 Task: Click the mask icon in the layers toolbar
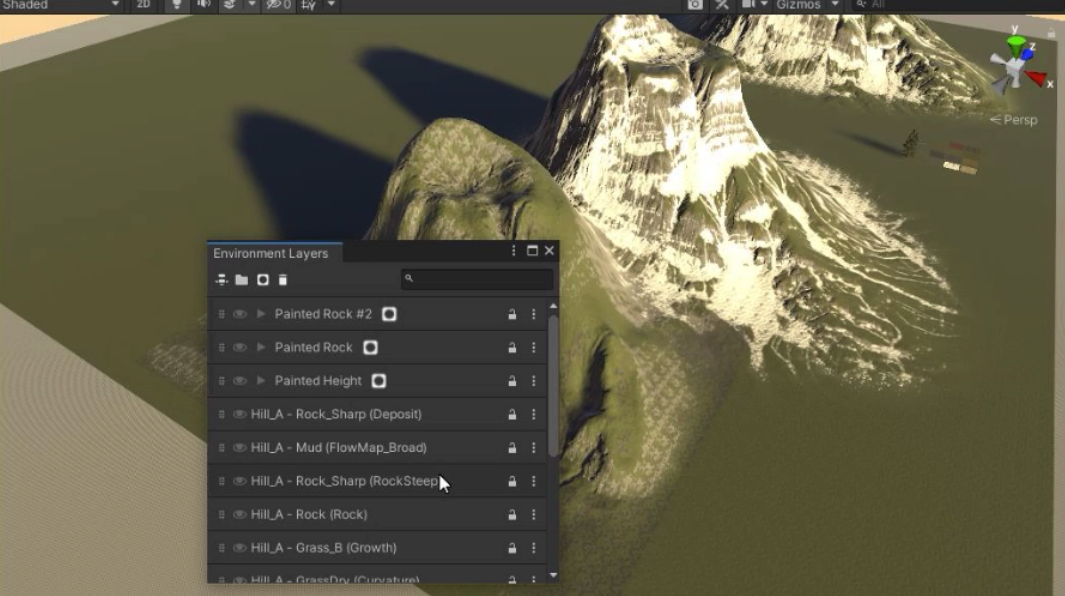pyautogui.click(x=263, y=280)
